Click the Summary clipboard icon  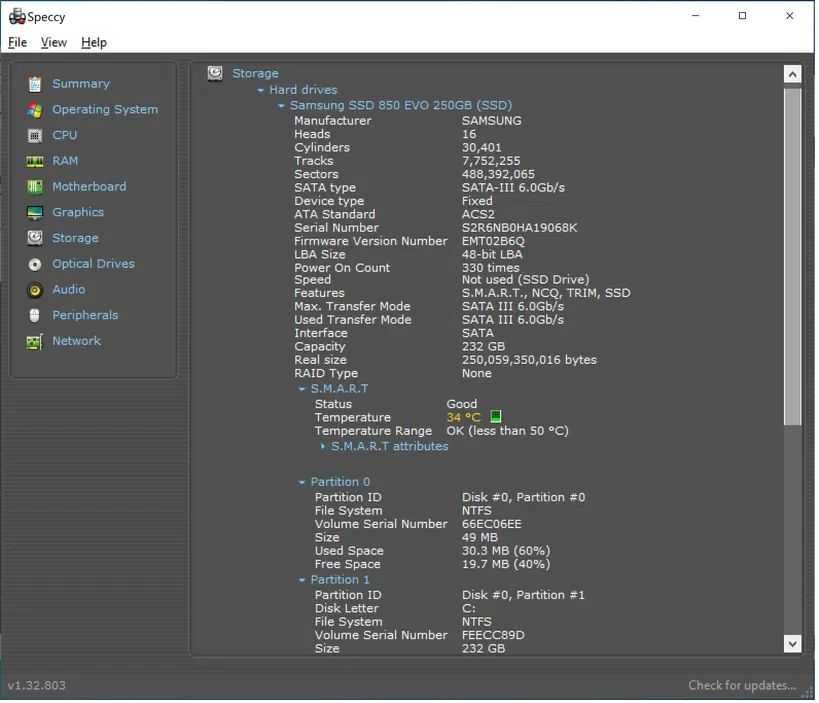click(x=34, y=84)
